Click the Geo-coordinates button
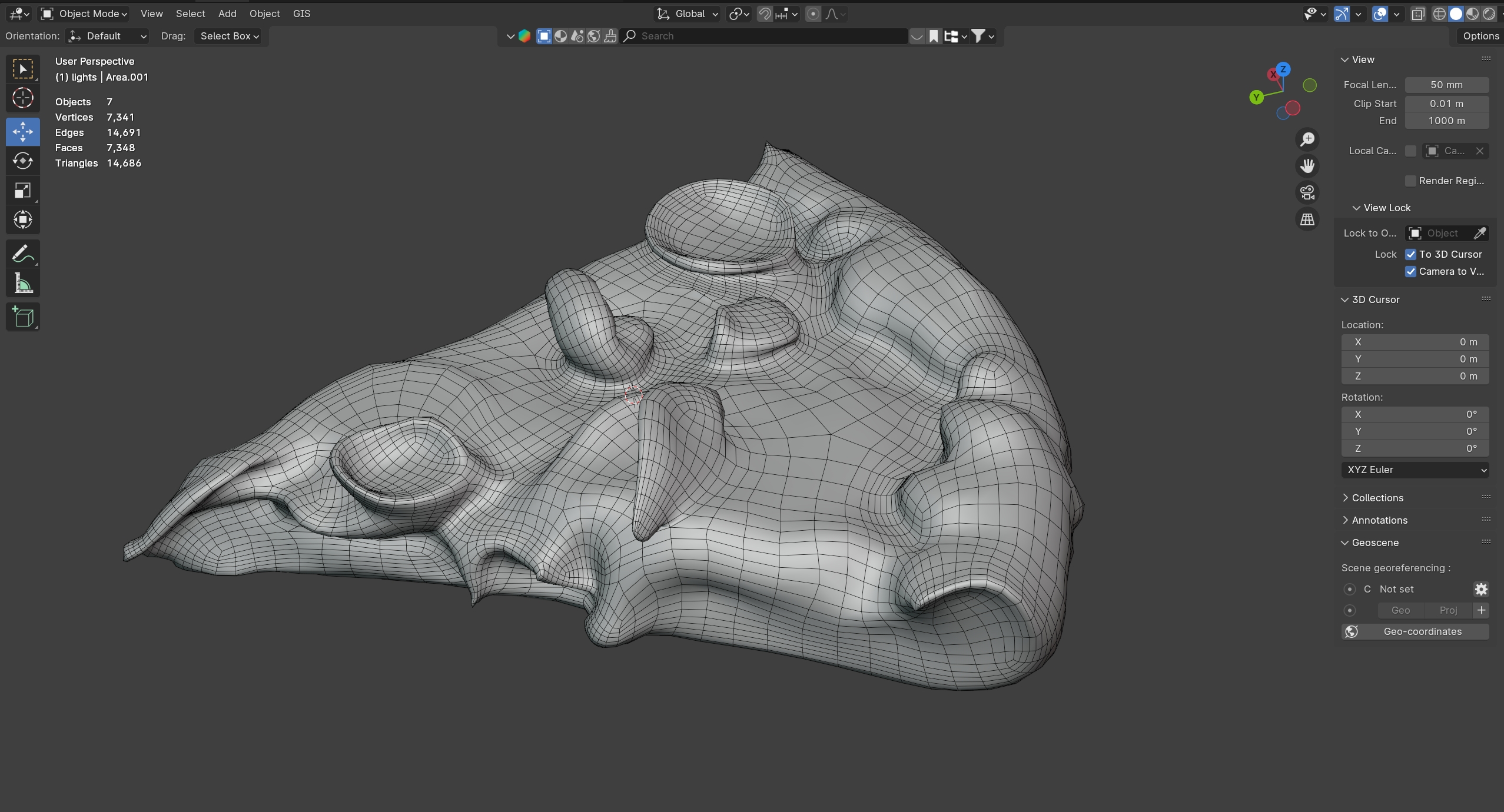Image resolution: width=1504 pixels, height=812 pixels. pos(1415,631)
